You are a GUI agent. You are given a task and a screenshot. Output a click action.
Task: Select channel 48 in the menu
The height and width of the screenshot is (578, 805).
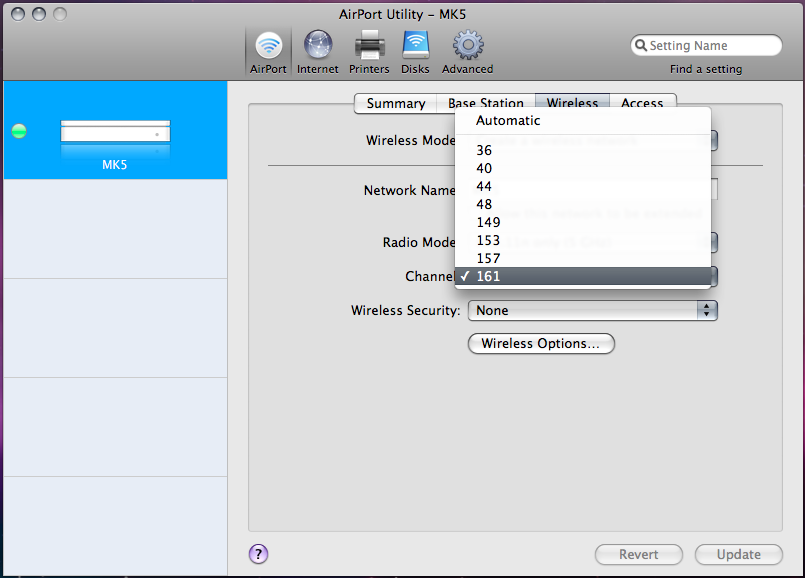coord(583,204)
